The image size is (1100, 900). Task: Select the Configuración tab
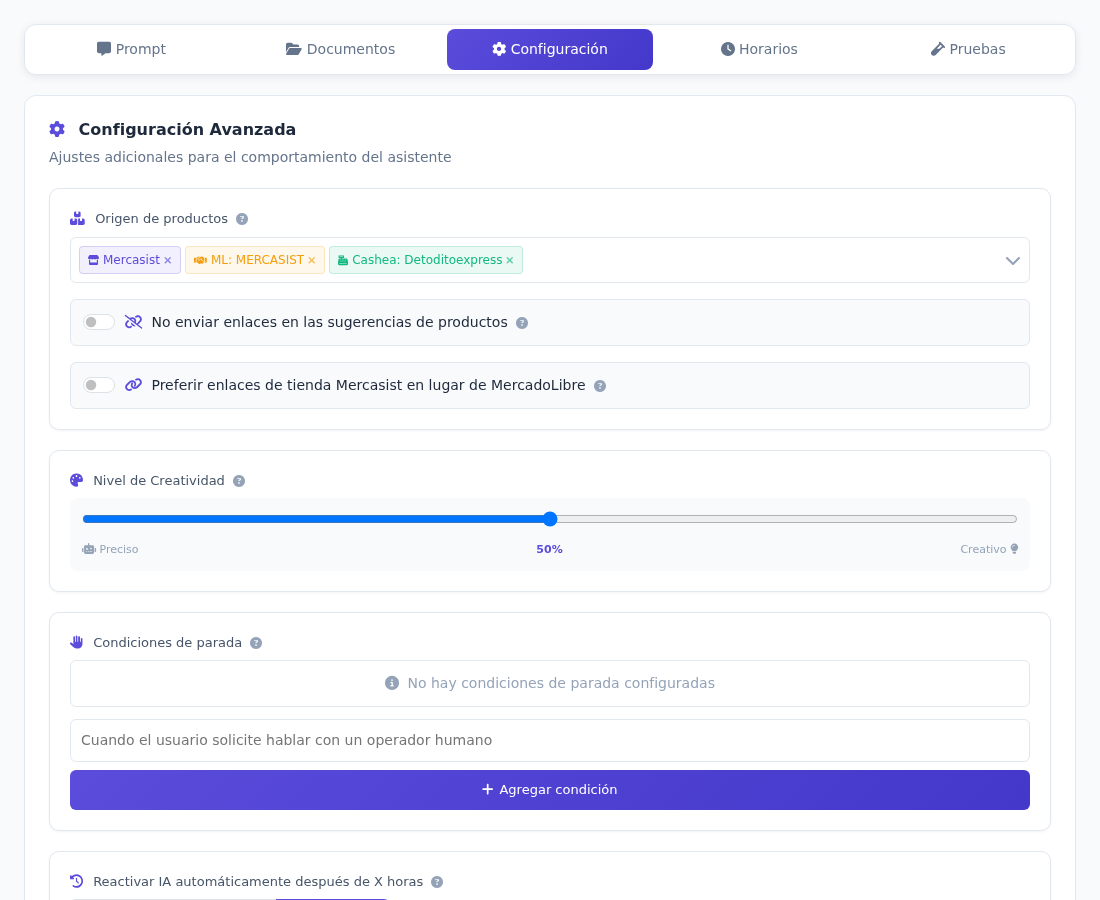(549, 49)
